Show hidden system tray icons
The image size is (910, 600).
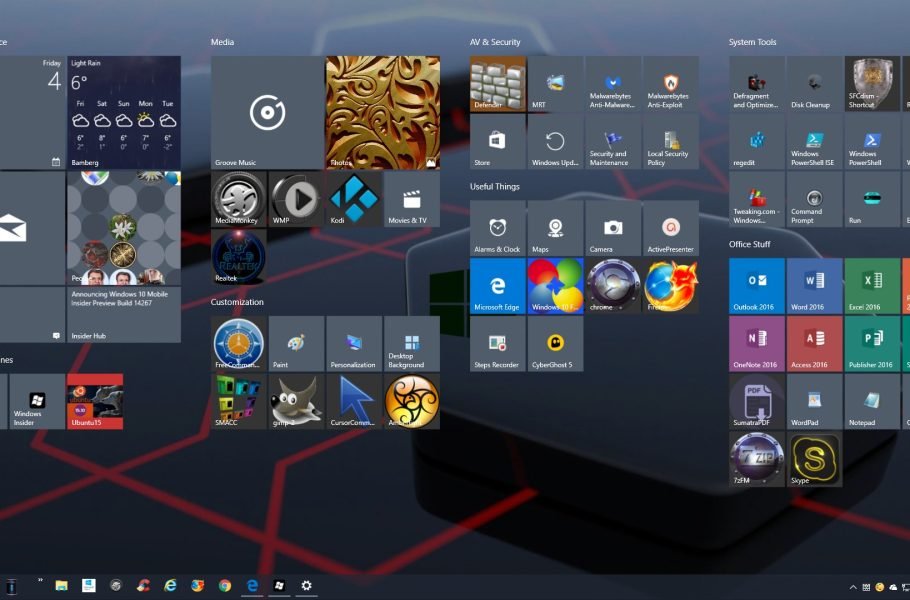pos(853,587)
